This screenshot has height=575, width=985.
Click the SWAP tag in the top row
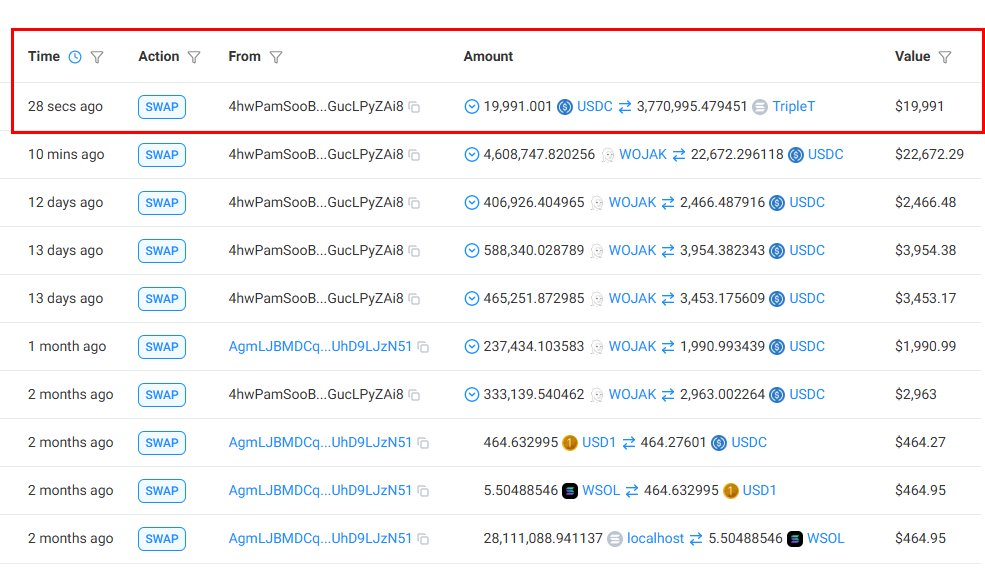[x=162, y=107]
